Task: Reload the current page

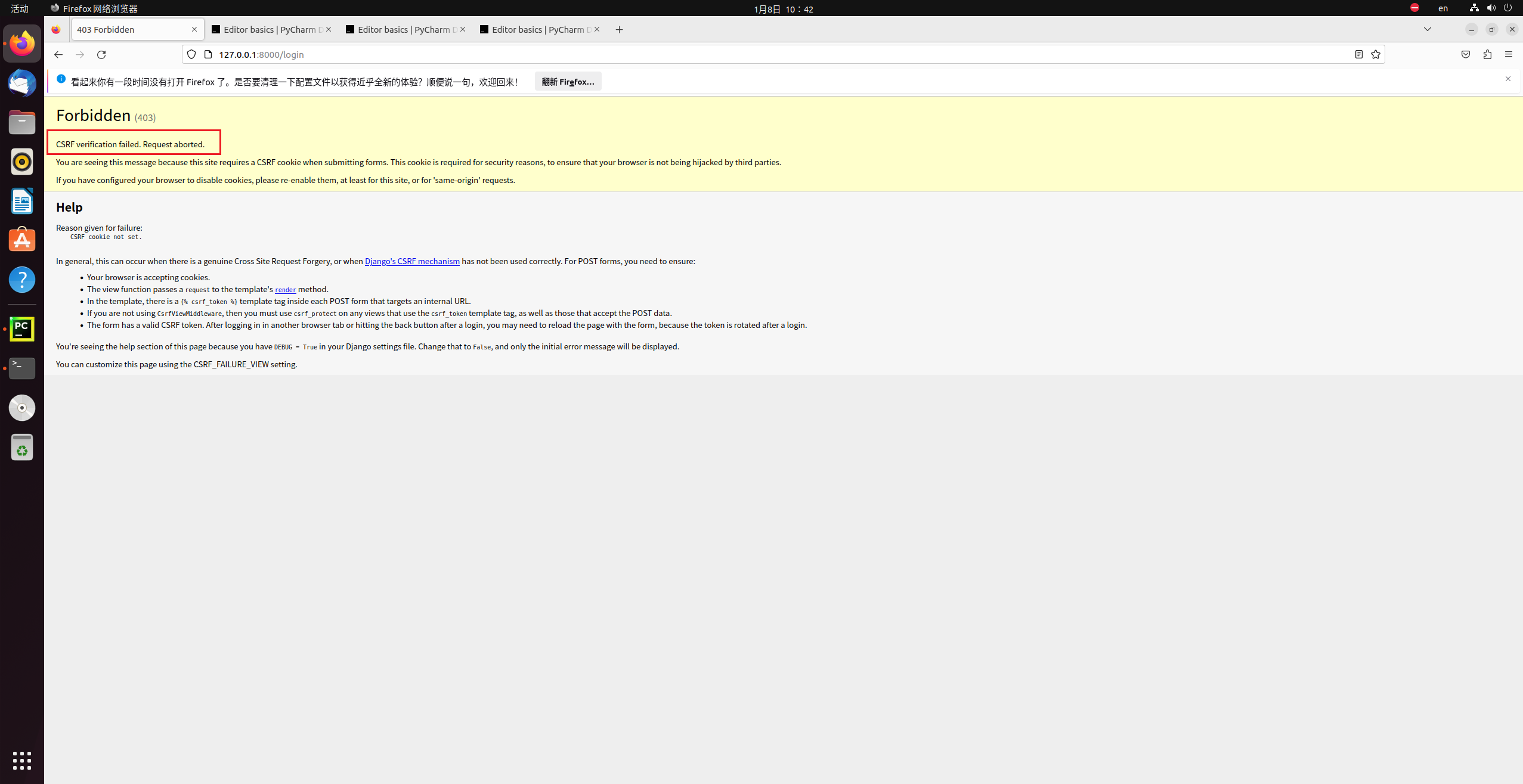Action: (101, 55)
